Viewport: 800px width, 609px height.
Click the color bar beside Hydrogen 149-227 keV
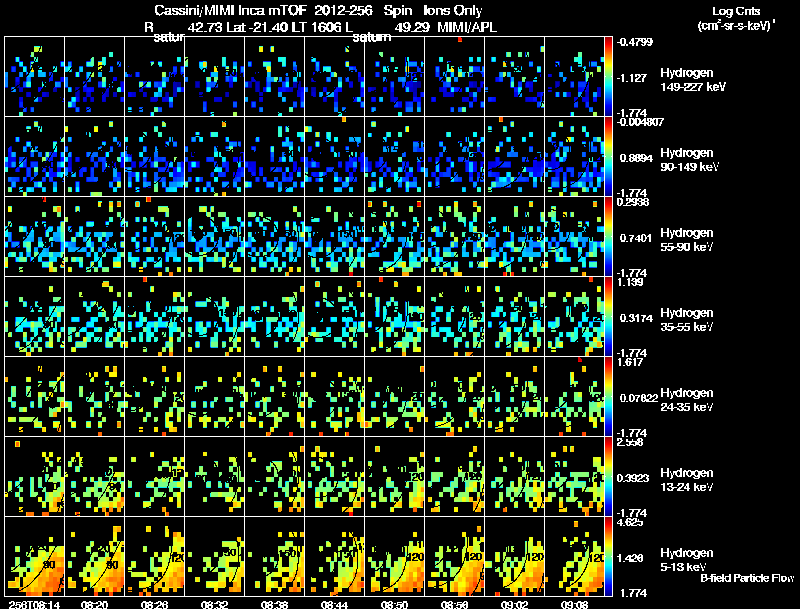click(x=608, y=77)
